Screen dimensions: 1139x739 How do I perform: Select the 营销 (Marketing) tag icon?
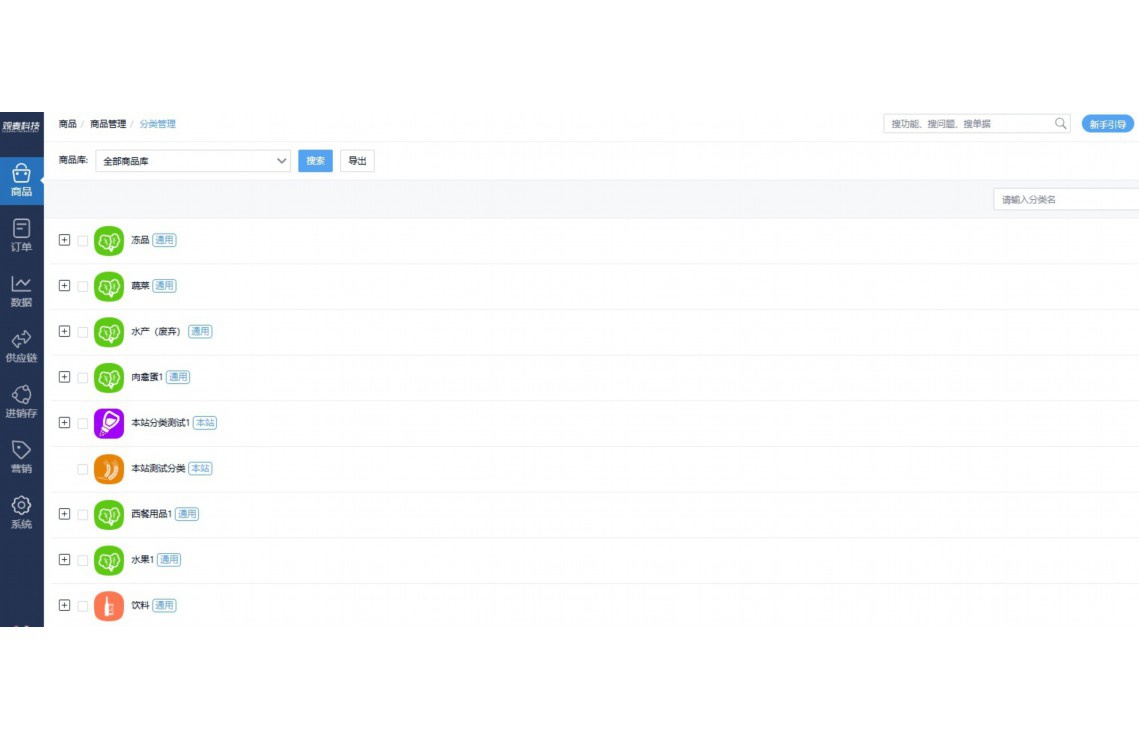tap(21, 451)
